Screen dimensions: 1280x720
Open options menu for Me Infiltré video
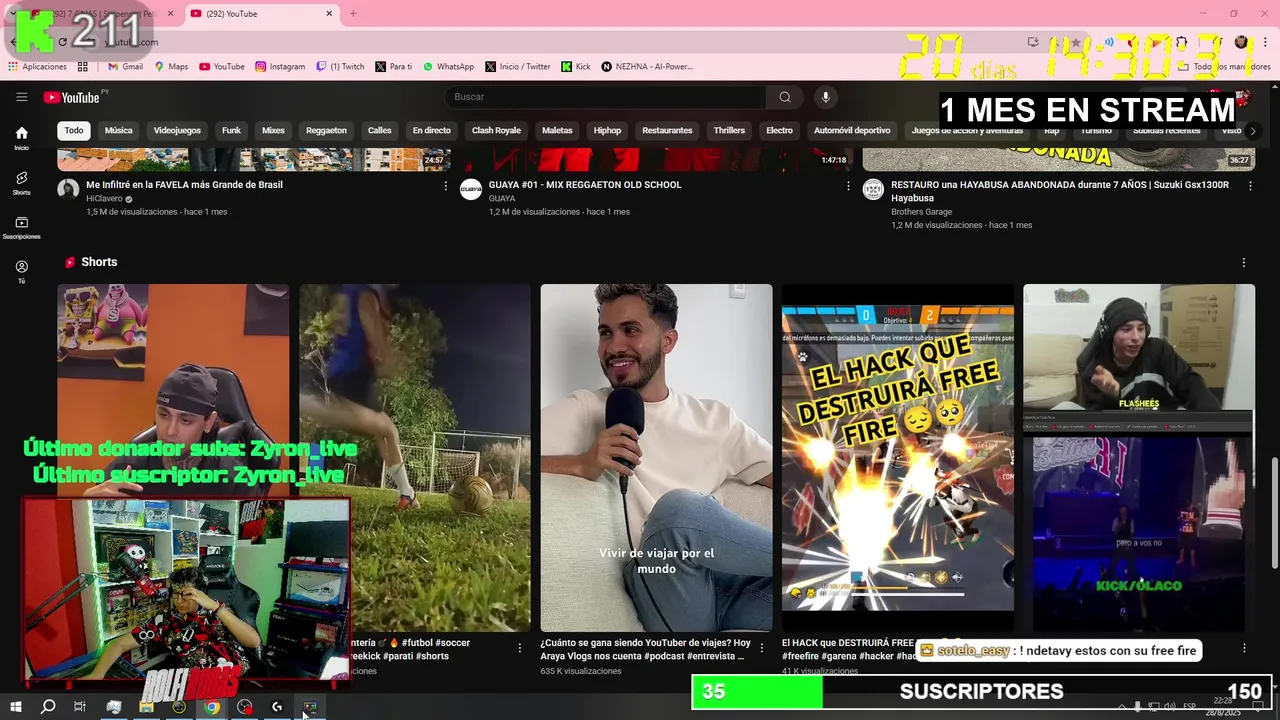[x=446, y=186]
